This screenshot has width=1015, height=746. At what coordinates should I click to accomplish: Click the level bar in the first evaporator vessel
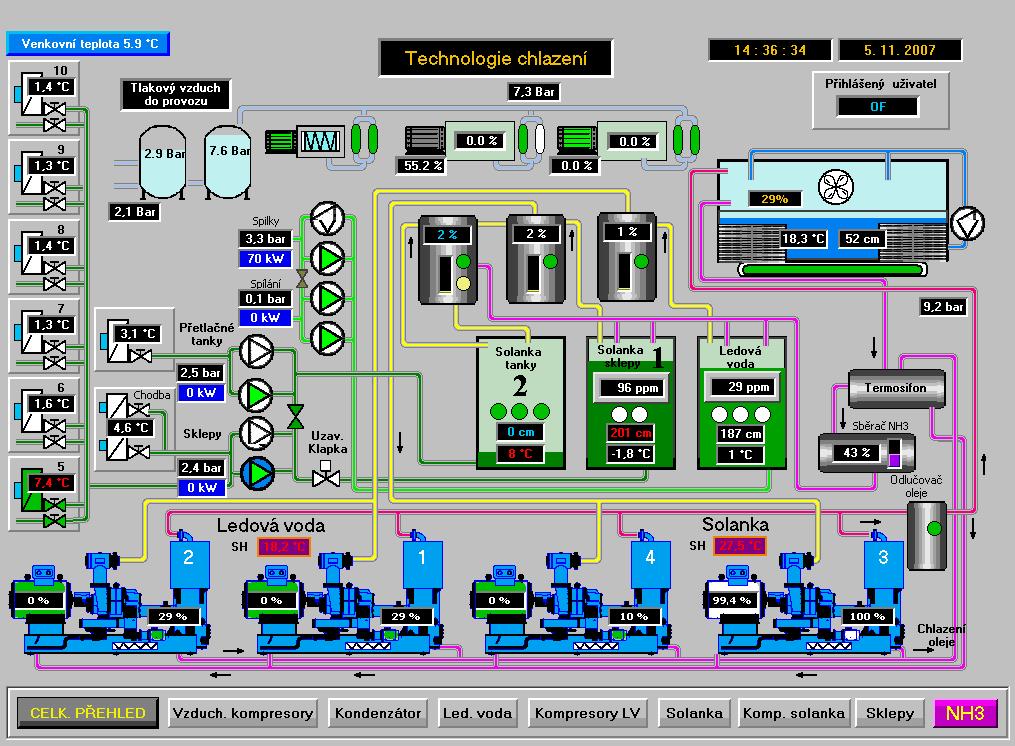pyautogui.click(x=445, y=274)
